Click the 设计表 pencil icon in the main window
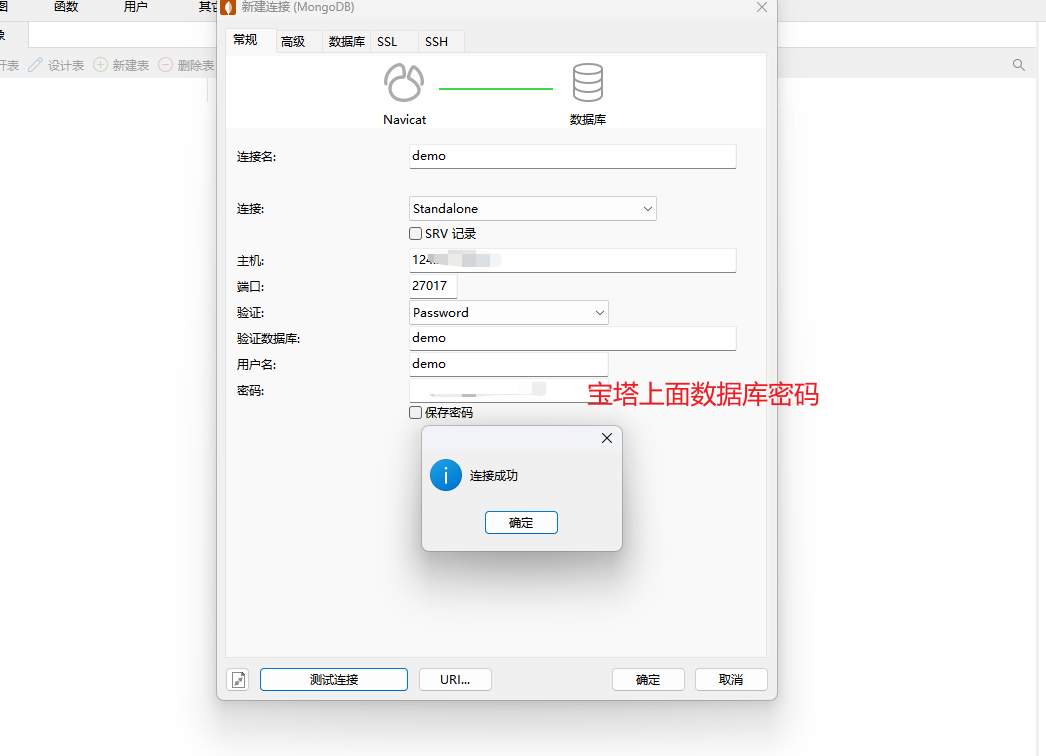 point(35,65)
